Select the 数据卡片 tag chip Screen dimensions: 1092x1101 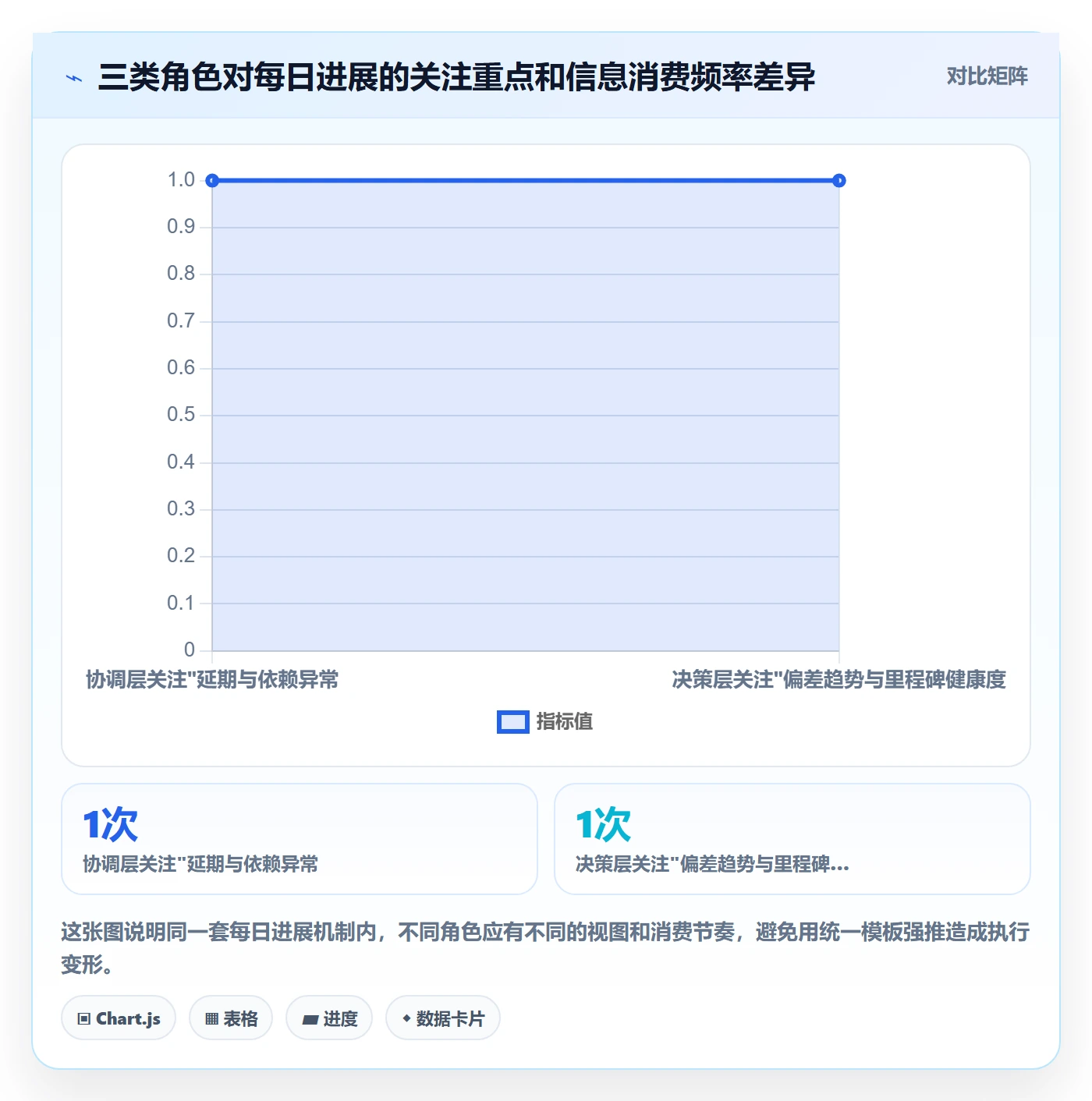coord(443,1018)
